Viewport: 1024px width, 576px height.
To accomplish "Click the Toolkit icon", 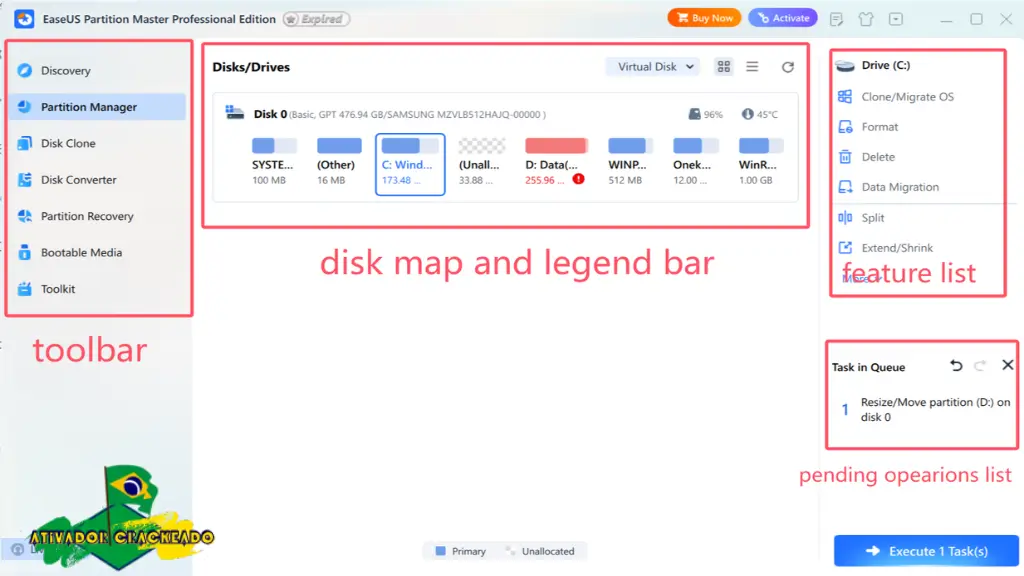I will 25,289.
